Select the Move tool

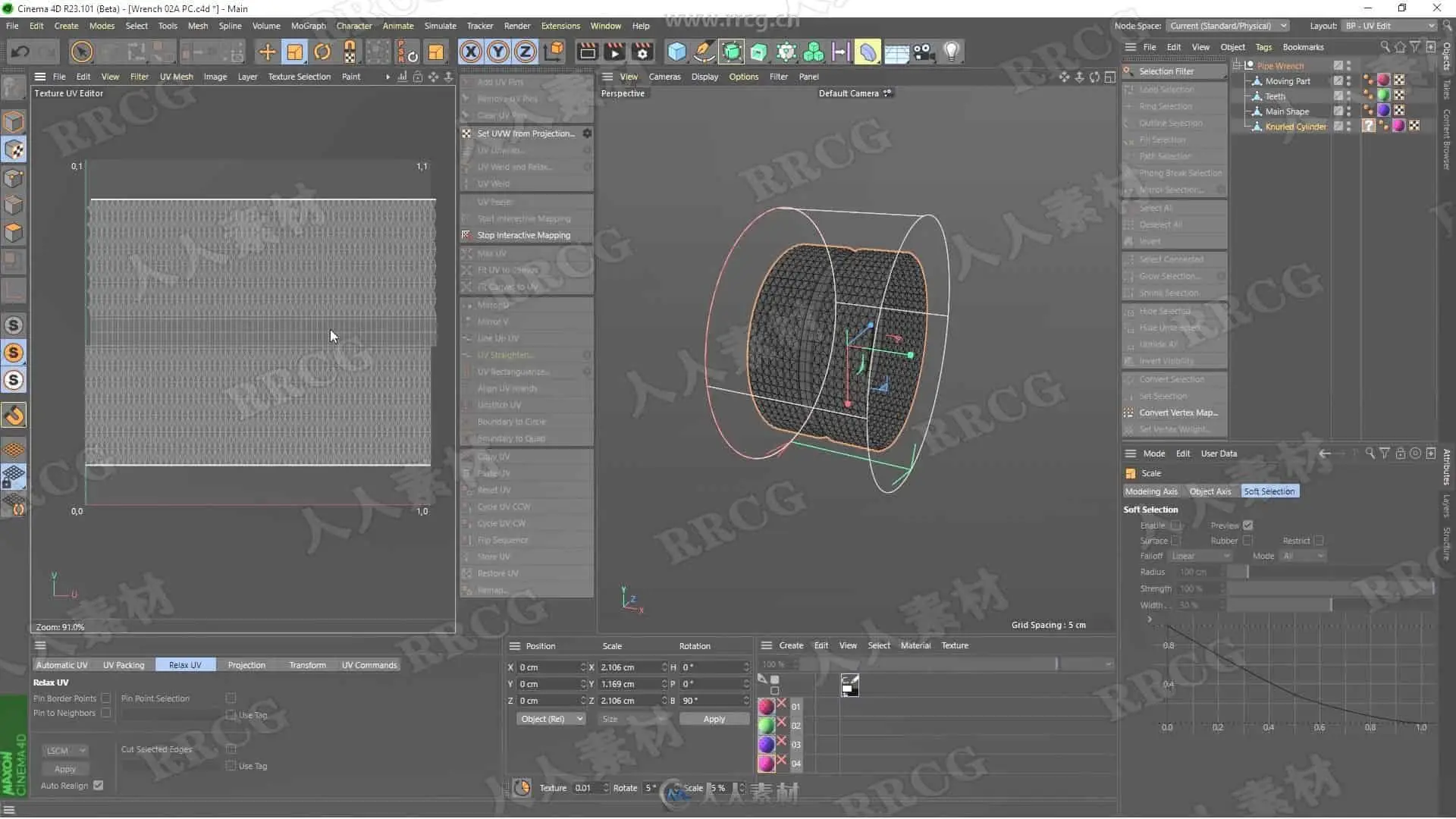click(267, 52)
